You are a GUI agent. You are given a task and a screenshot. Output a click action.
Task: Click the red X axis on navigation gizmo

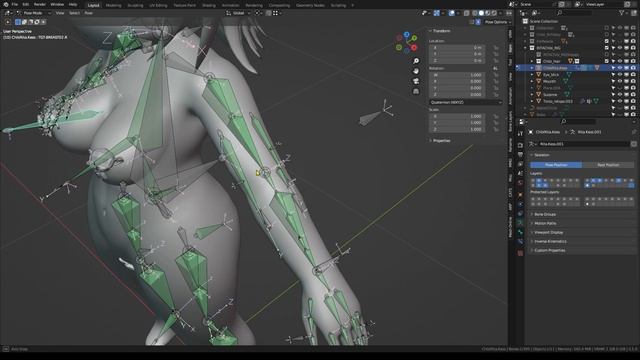coord(414,48)
